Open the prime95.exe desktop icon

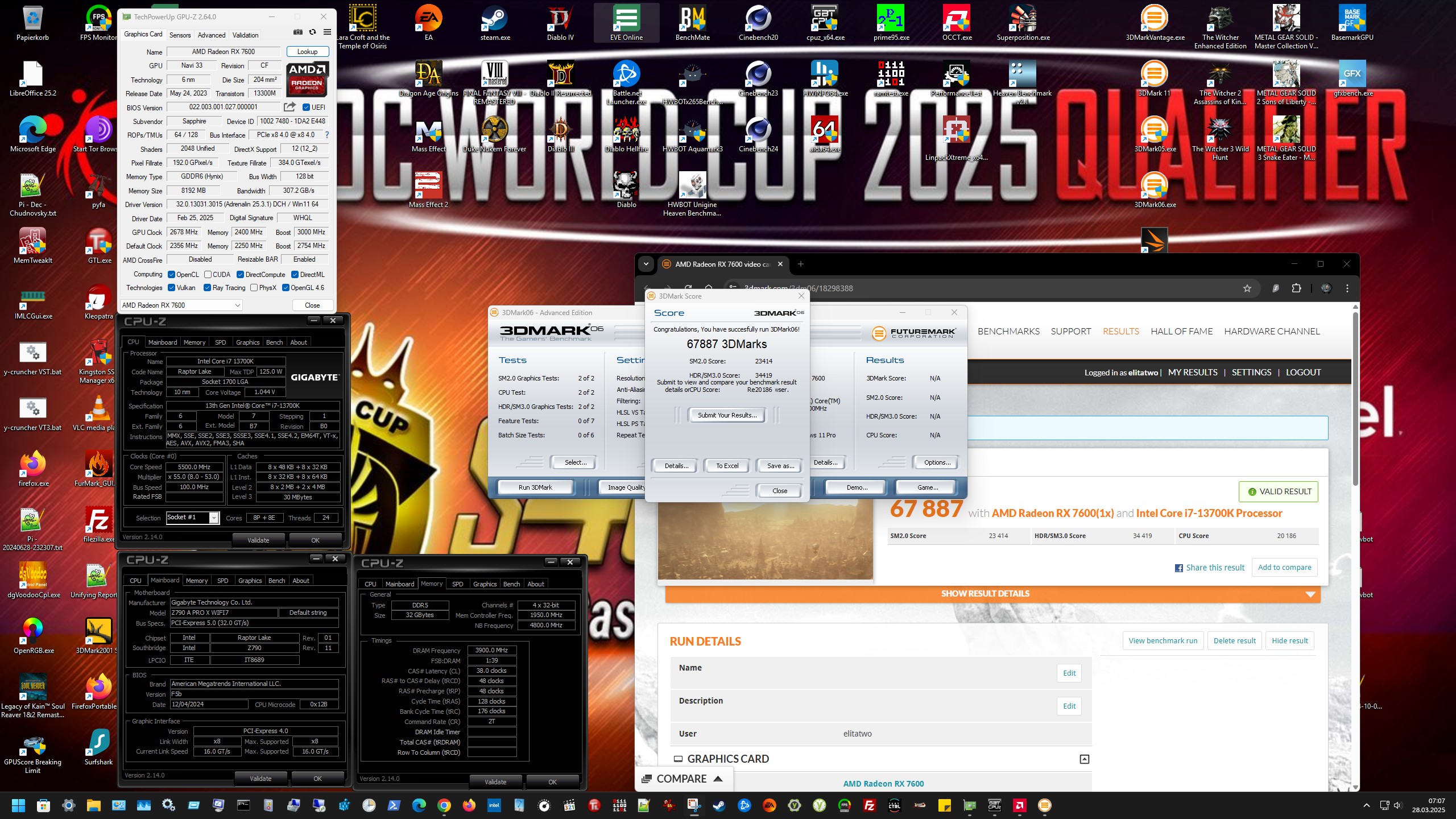coord(891,24)
